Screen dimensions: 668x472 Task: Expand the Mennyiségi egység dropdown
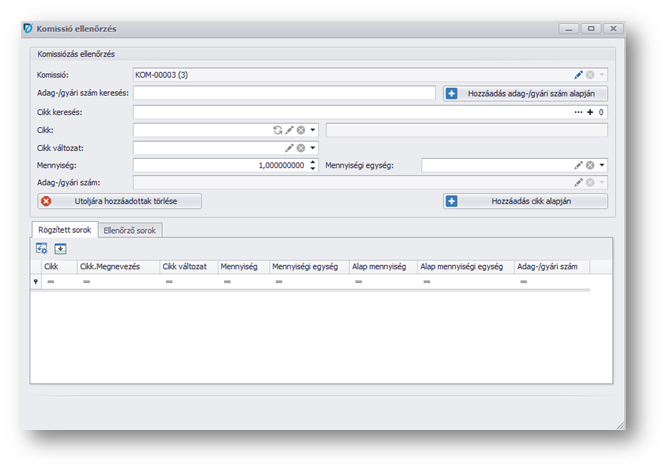[x=602, y=165]
